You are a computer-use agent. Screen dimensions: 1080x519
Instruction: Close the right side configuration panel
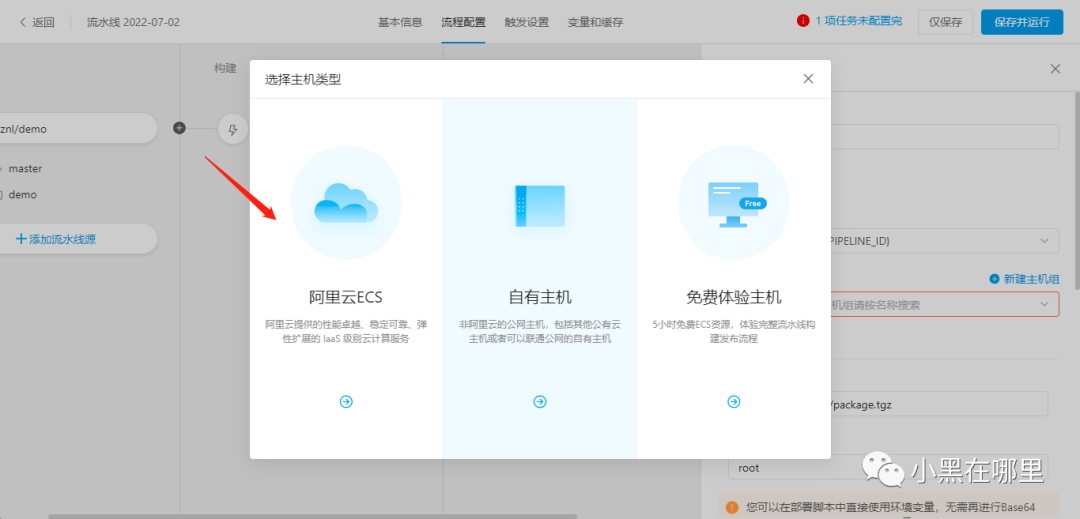pos(1055,69)
